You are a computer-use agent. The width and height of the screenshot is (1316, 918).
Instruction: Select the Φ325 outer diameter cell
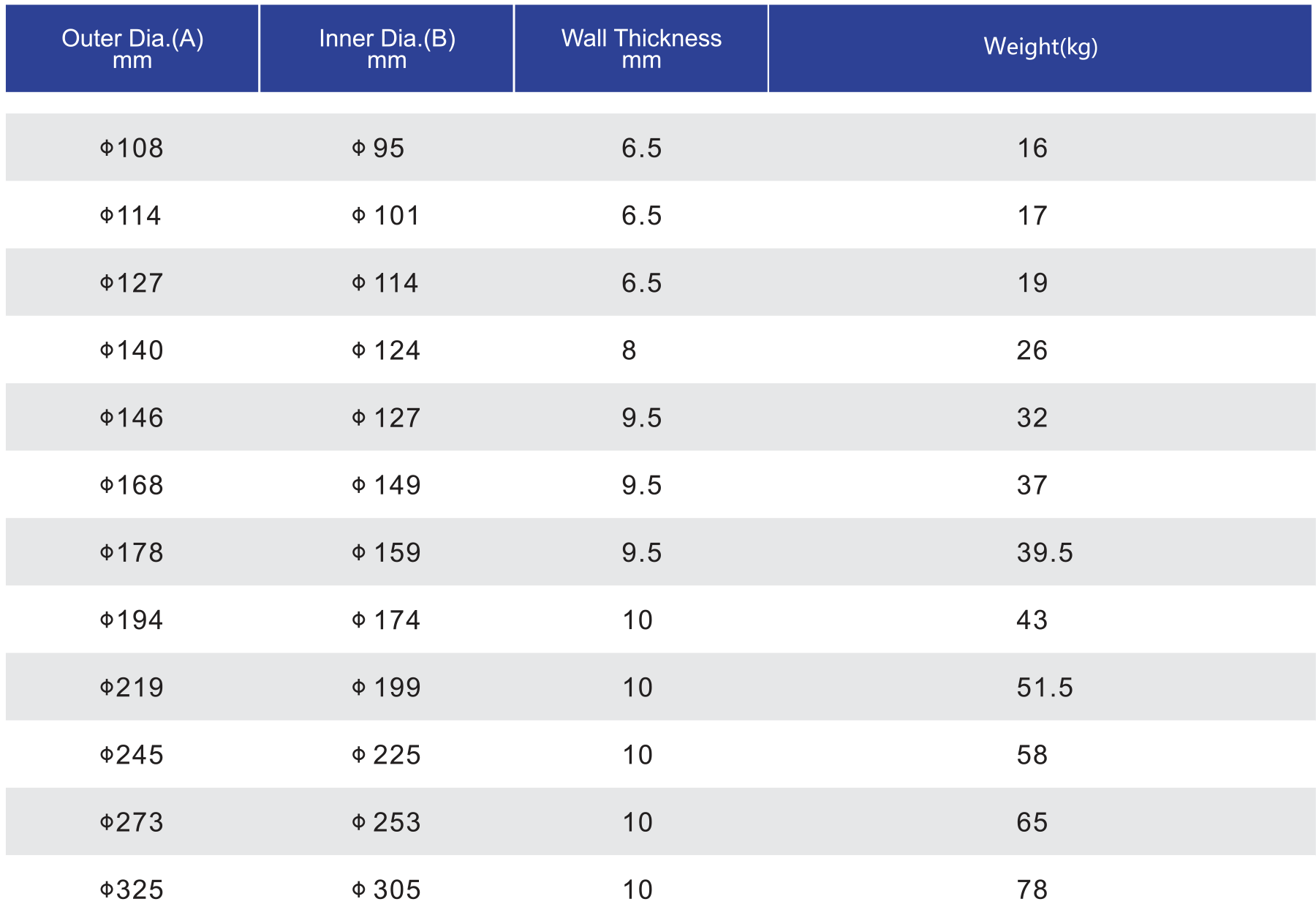point(132,890)
